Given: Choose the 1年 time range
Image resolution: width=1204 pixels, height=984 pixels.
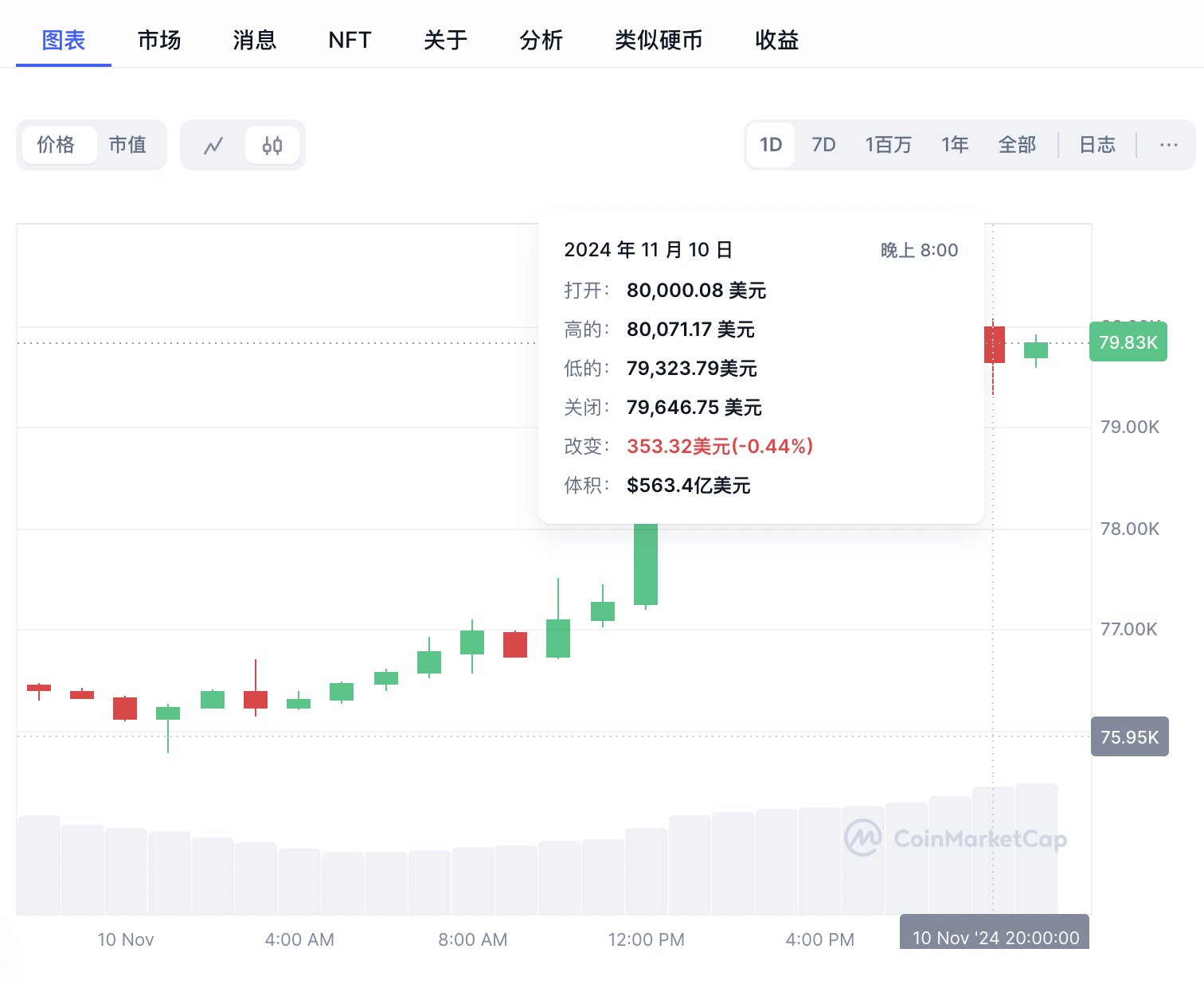Looking at the screenshot, I should pyautogui.click(x=955, y=145).
